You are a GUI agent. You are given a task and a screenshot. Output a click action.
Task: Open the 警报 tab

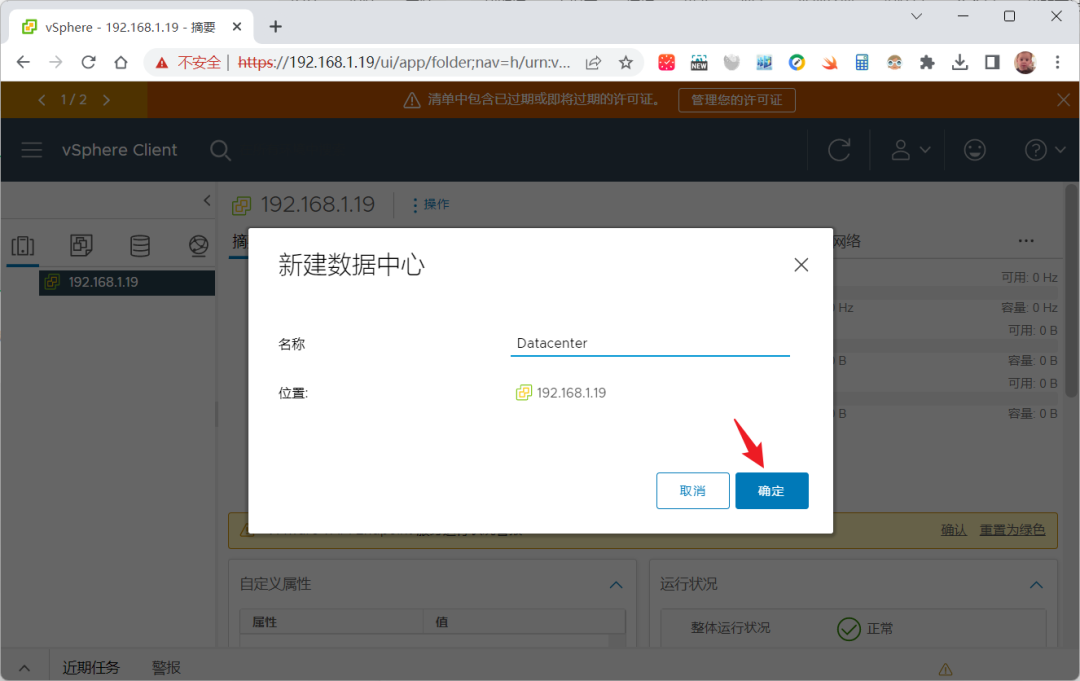coord(166,667)
